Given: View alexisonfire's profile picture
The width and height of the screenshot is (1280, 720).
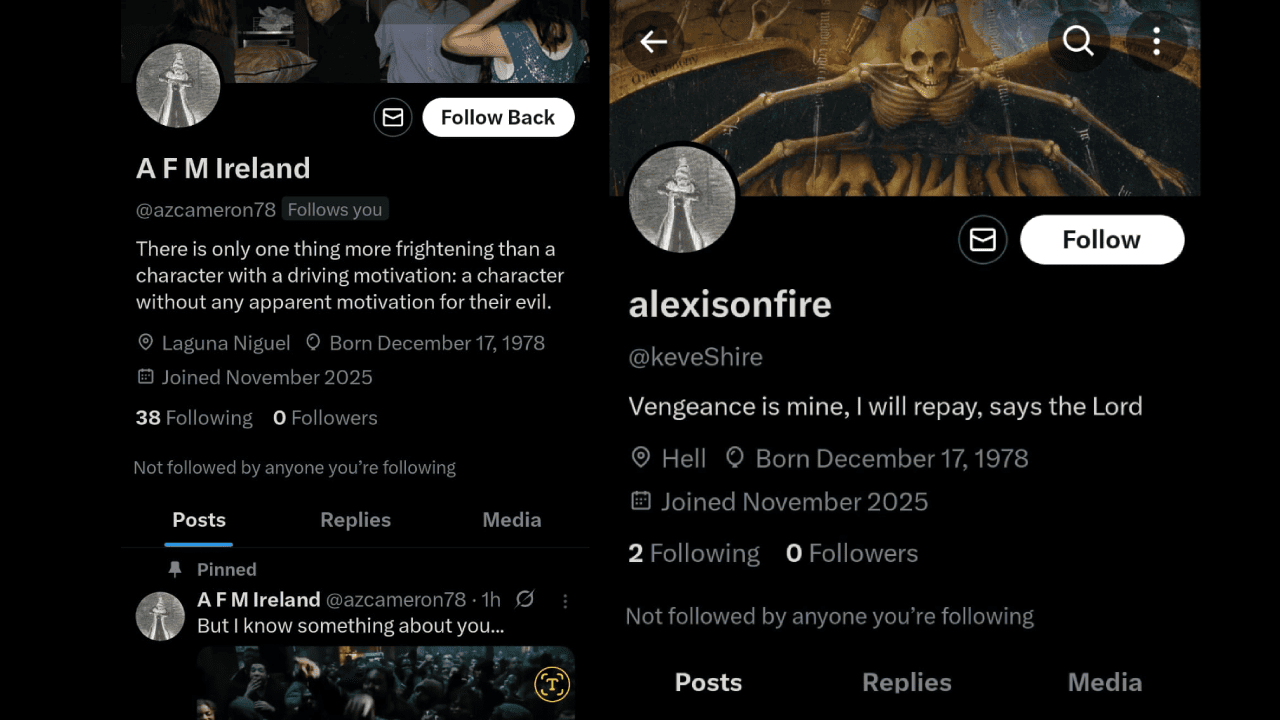Looking at the screenshot, I should click(682, 199).
